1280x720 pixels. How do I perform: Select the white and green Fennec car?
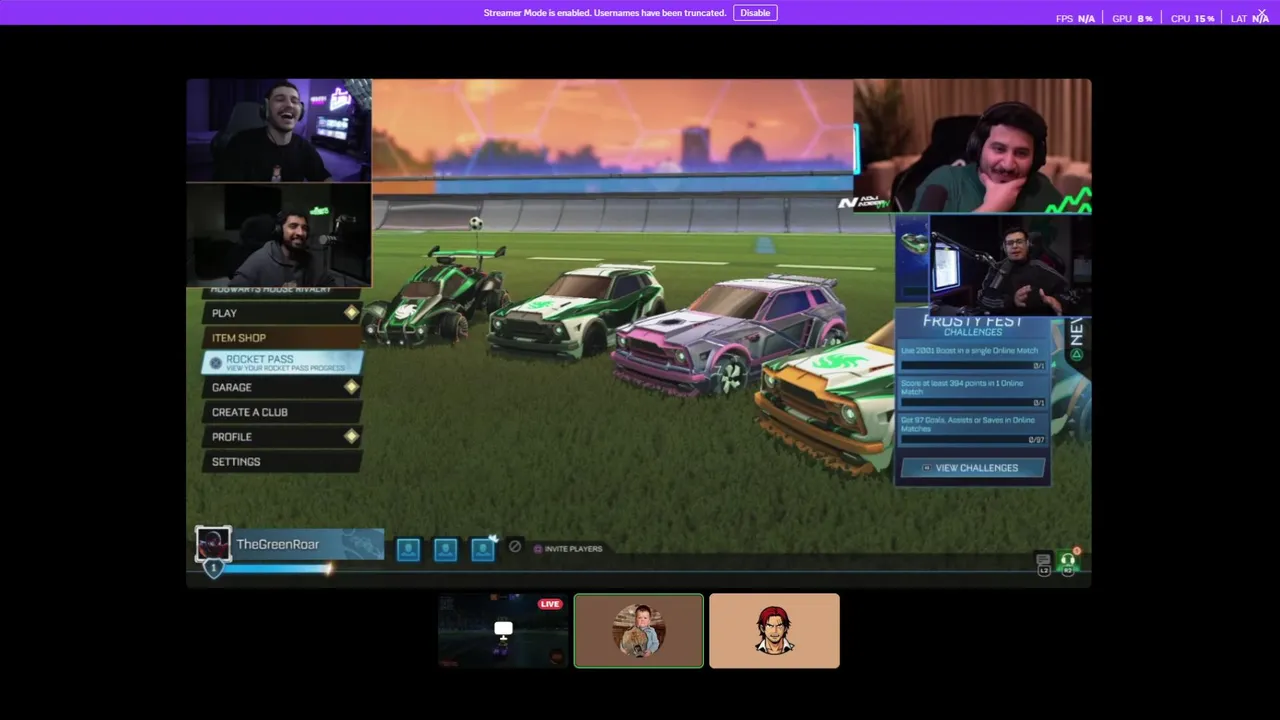click(575, 310)
